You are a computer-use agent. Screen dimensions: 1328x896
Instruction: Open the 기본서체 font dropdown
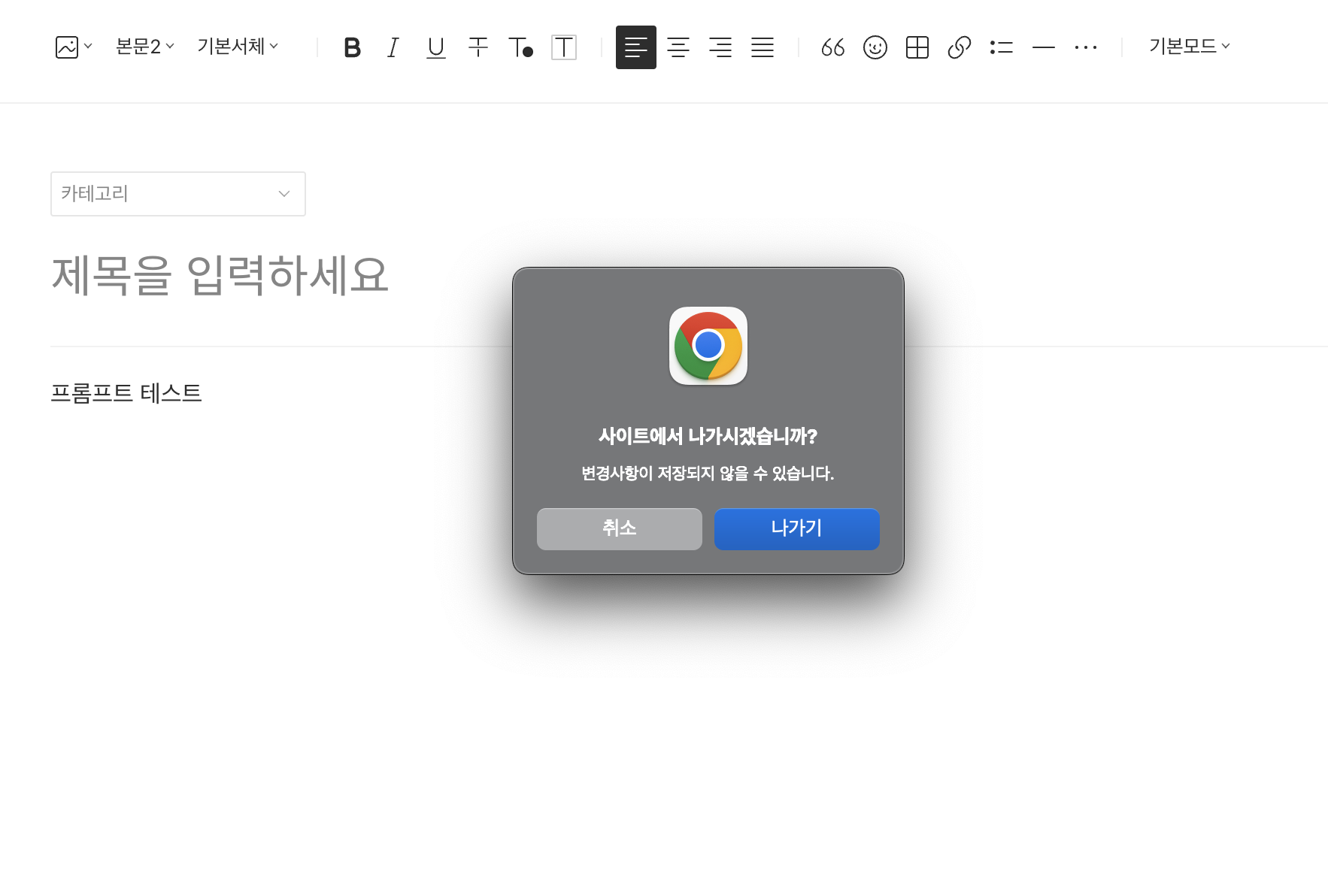pyautogui.click(x=238, y=47)
